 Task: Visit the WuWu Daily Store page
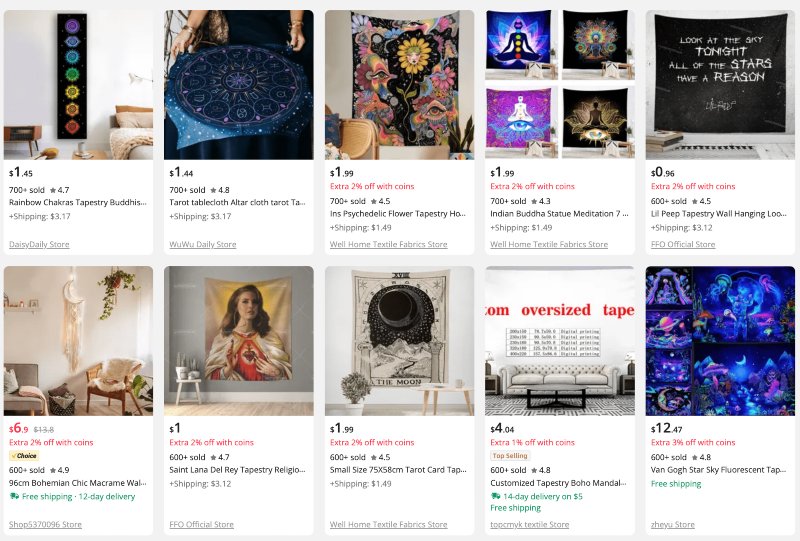(x=203, y=244)
